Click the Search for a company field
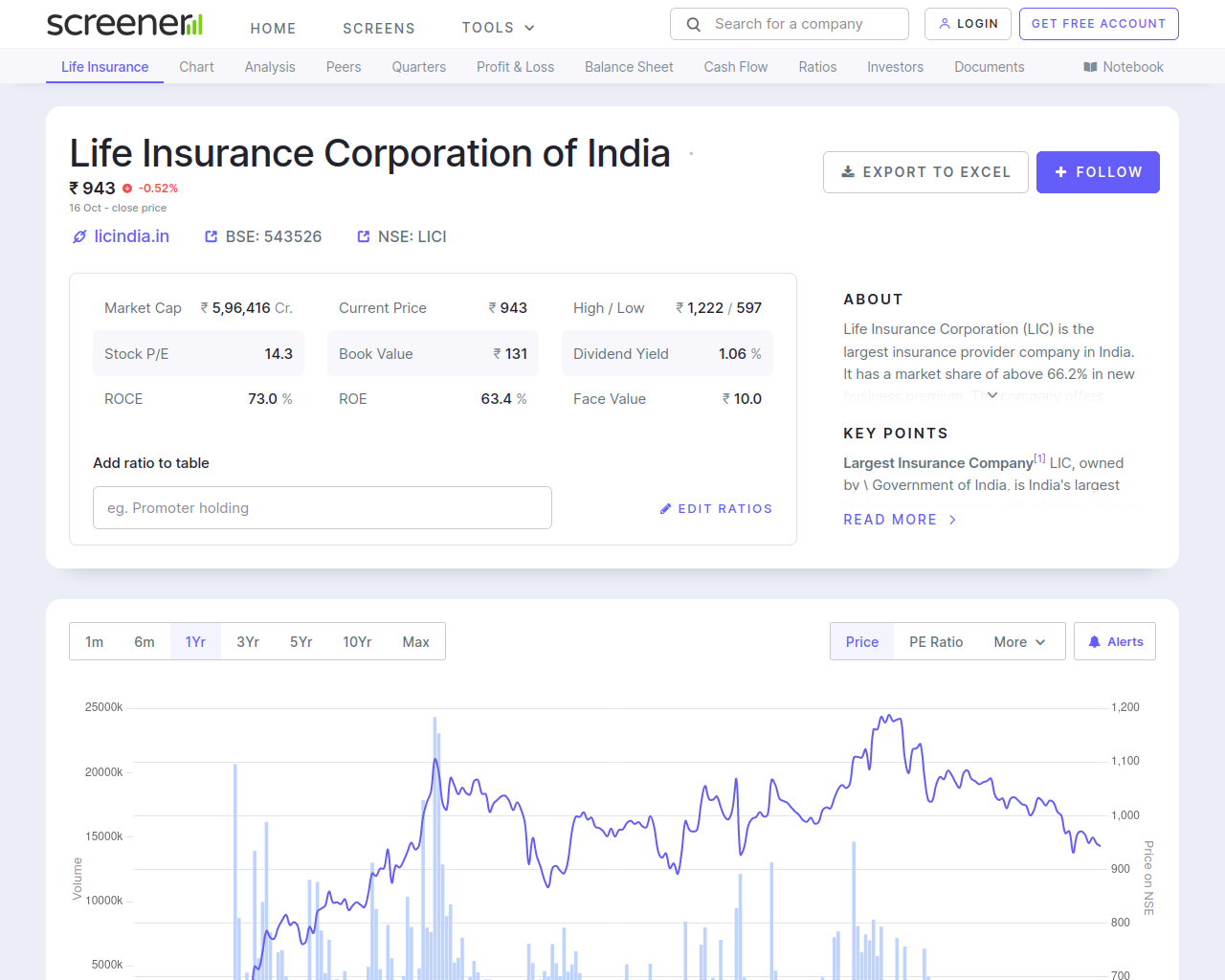 [790, 24]
